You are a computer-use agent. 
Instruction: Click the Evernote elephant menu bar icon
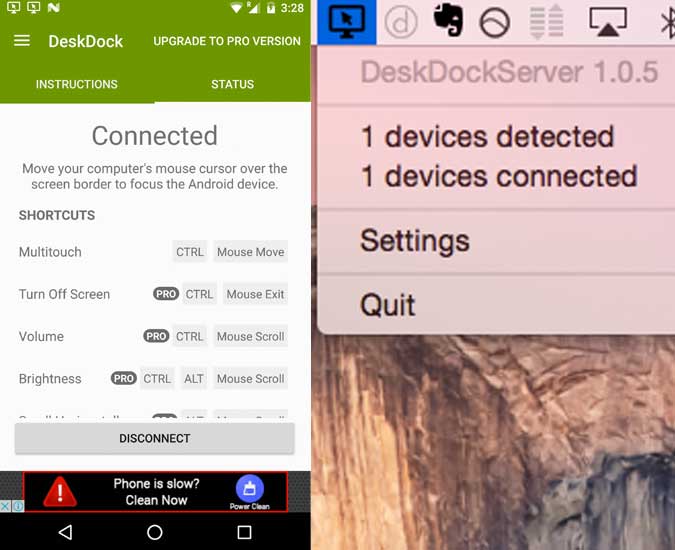[448, 19]
